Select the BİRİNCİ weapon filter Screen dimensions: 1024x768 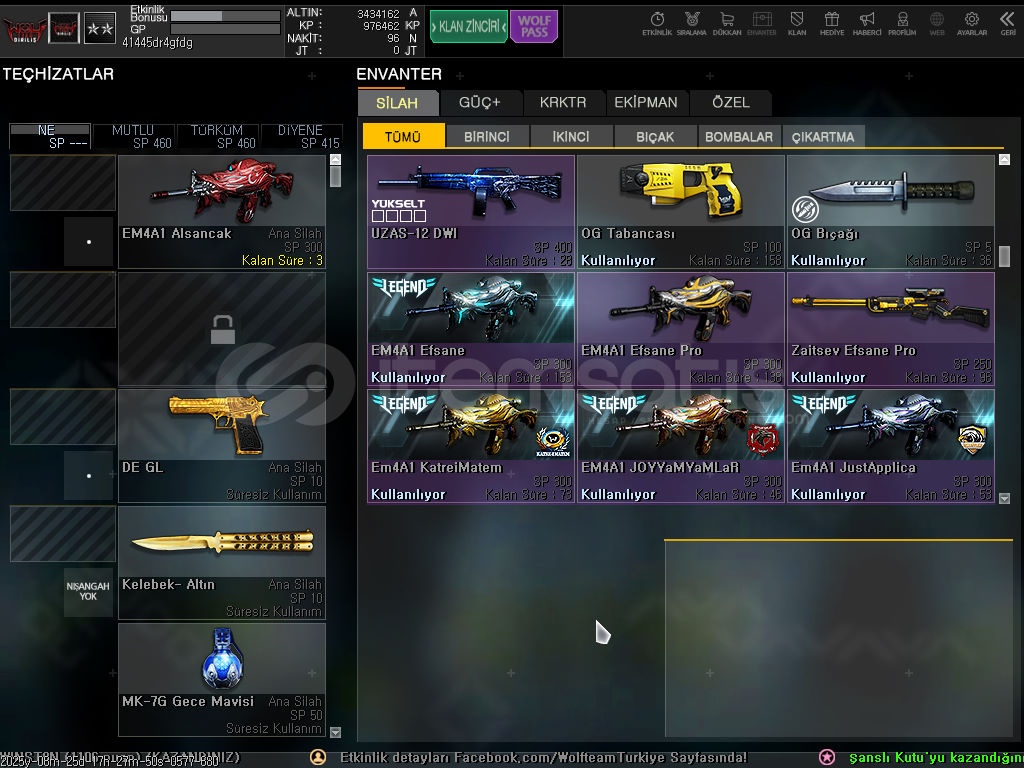(487, 136)
